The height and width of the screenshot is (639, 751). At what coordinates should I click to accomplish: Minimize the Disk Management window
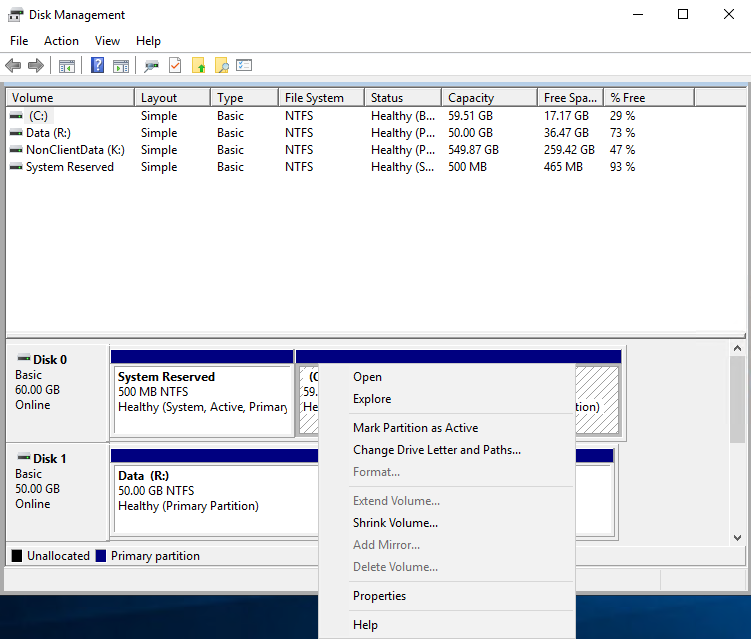coord(638,14)
